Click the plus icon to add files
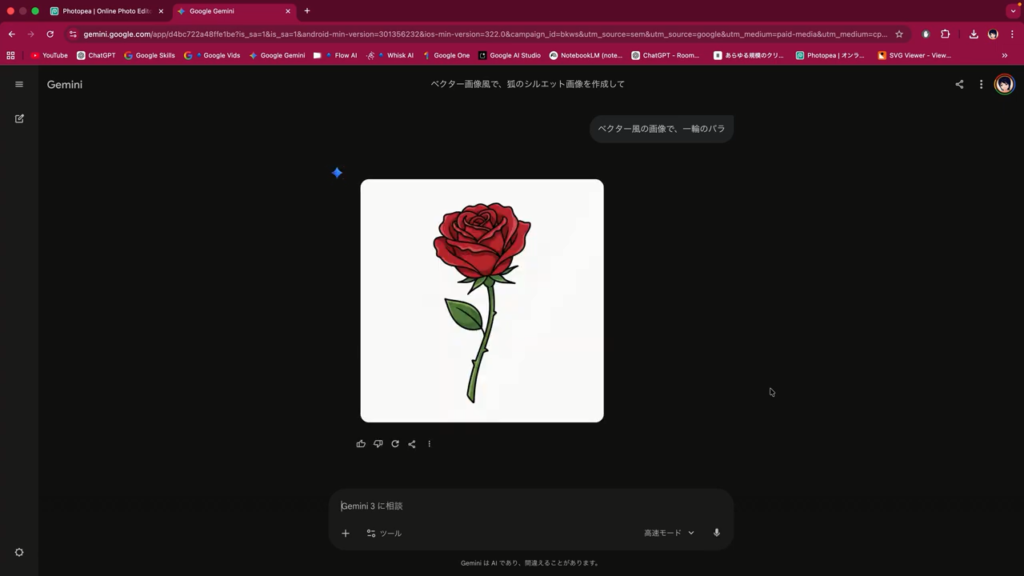Viewport: 1024px width, 576px height. (346, 533)
